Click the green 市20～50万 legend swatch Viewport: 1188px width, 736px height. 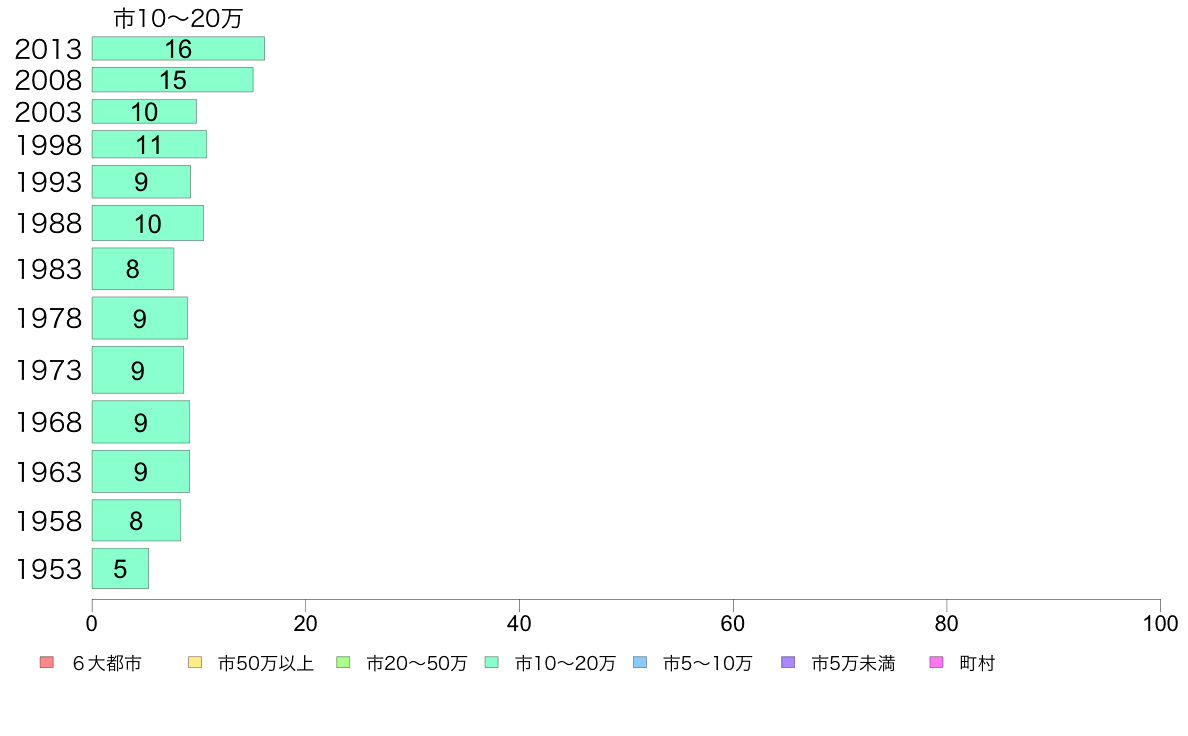[343, 662]
